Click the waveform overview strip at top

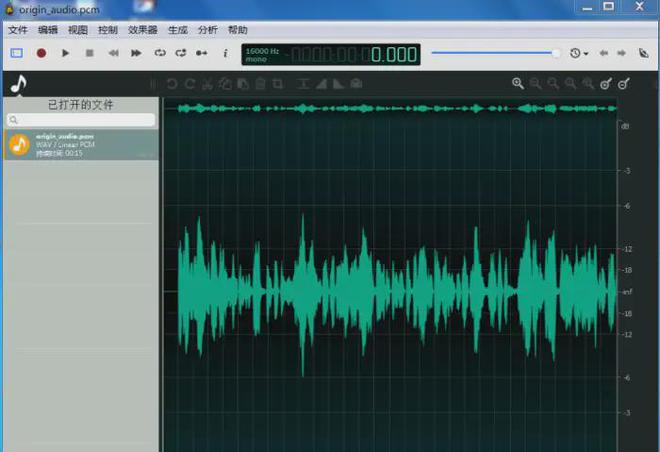tap(390, 109)
